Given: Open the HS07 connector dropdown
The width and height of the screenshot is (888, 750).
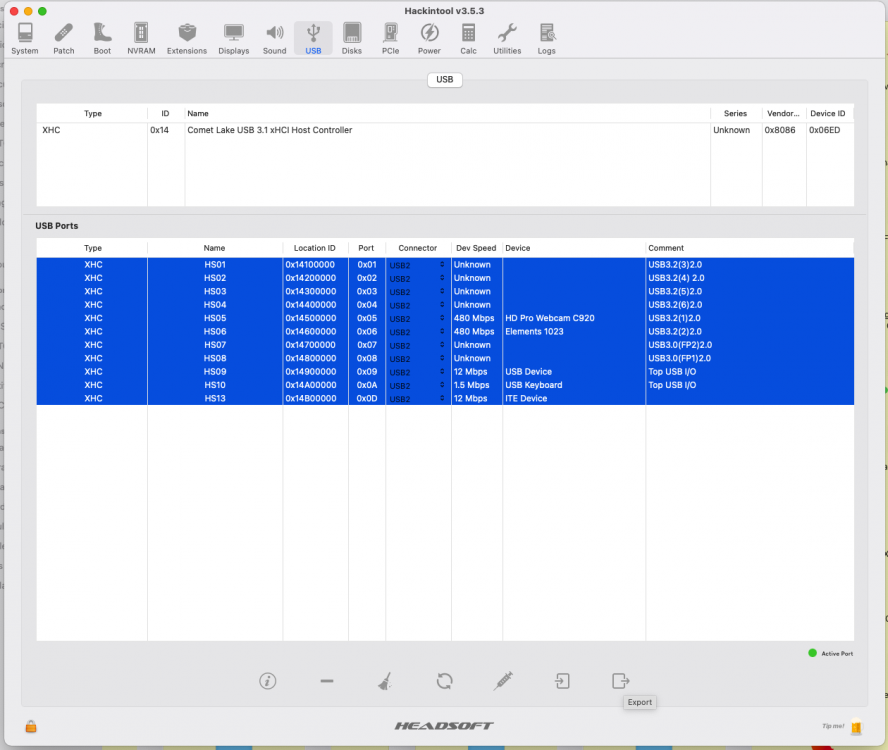Looking at the screenshot, I should (x=417, y=345).
